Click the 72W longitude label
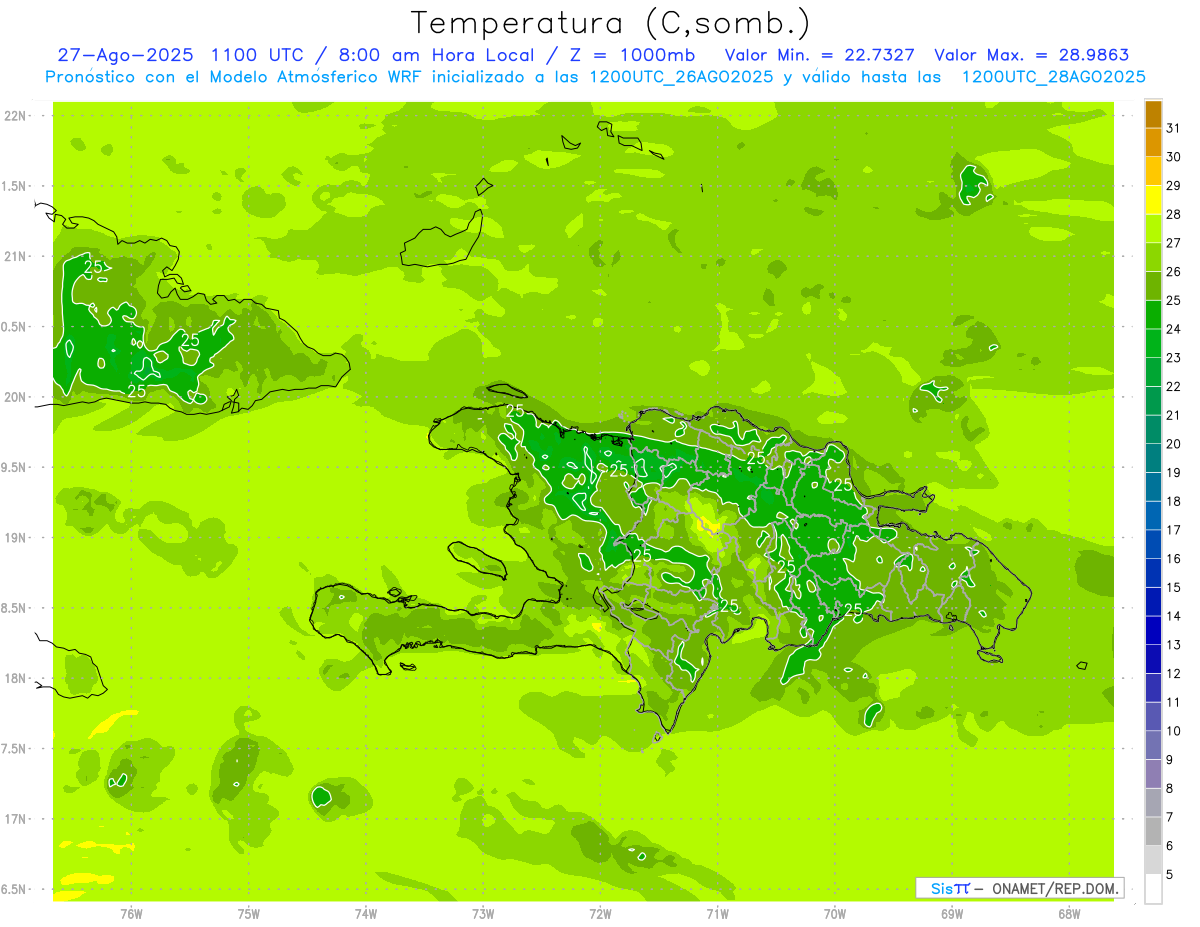The image size is (1200, 927). [600, 914]
